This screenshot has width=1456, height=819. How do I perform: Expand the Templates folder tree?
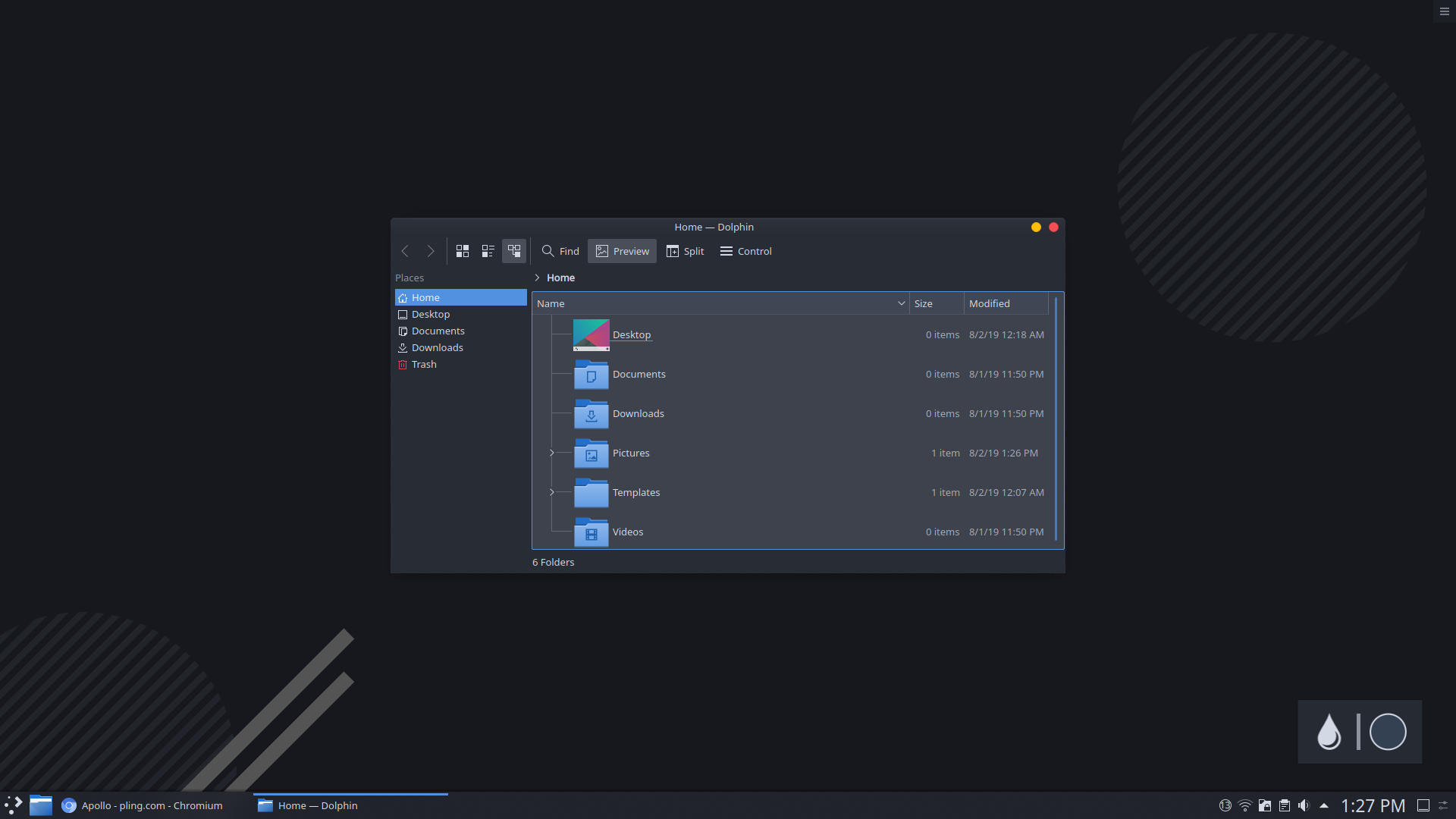pos(551,493)
